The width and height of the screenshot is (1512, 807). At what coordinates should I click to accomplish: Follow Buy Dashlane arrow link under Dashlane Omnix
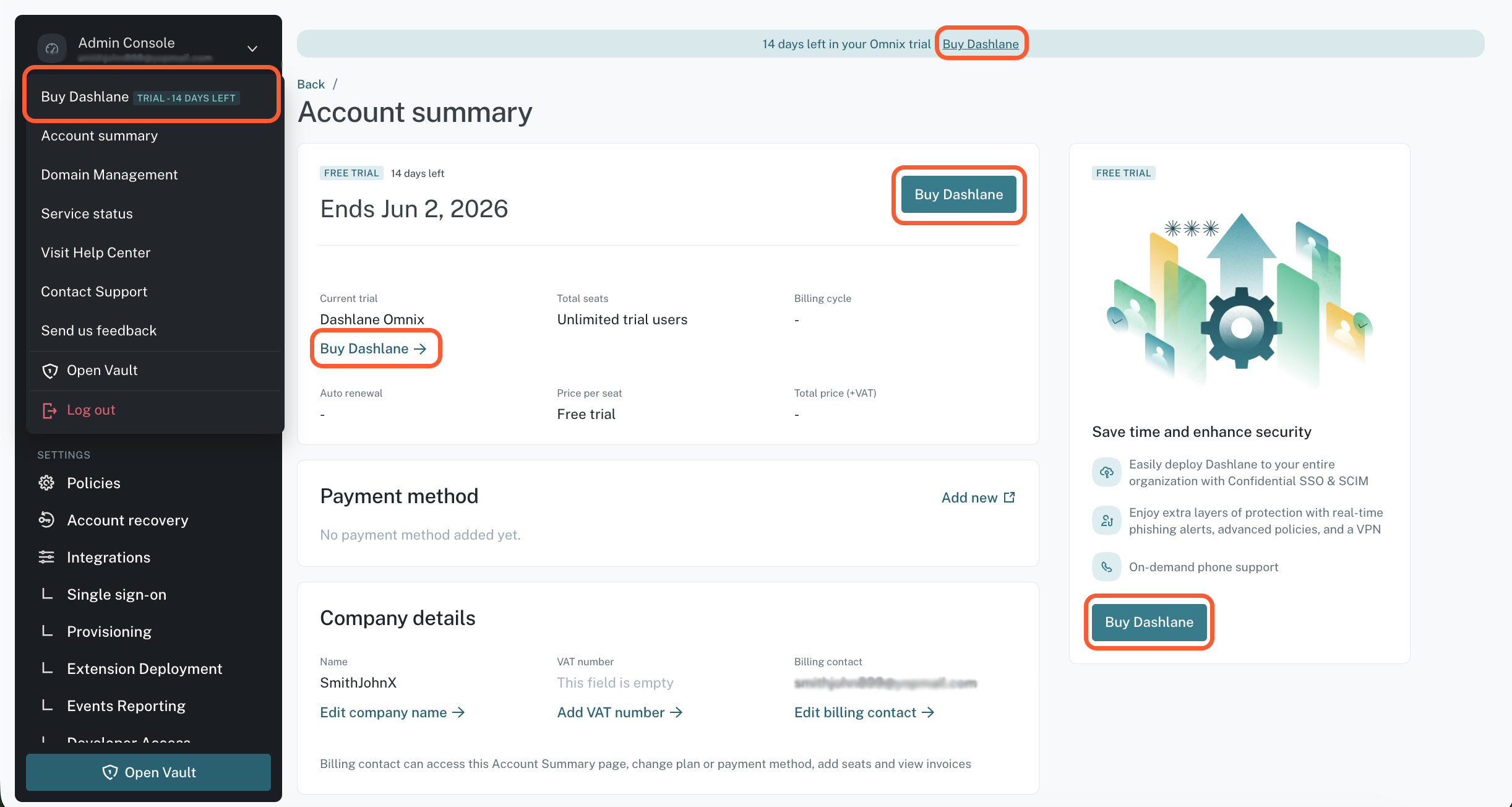[x=373, y=349]
